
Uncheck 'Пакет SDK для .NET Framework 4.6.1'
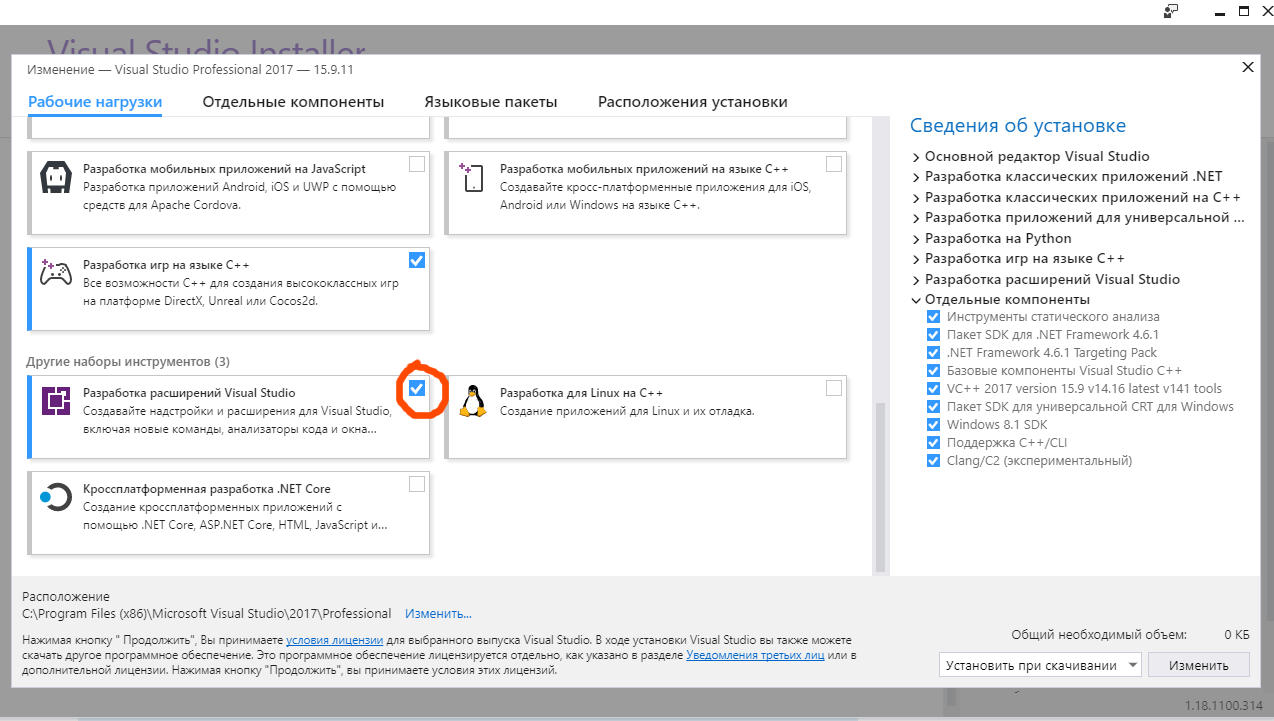[x=933, y=334]
